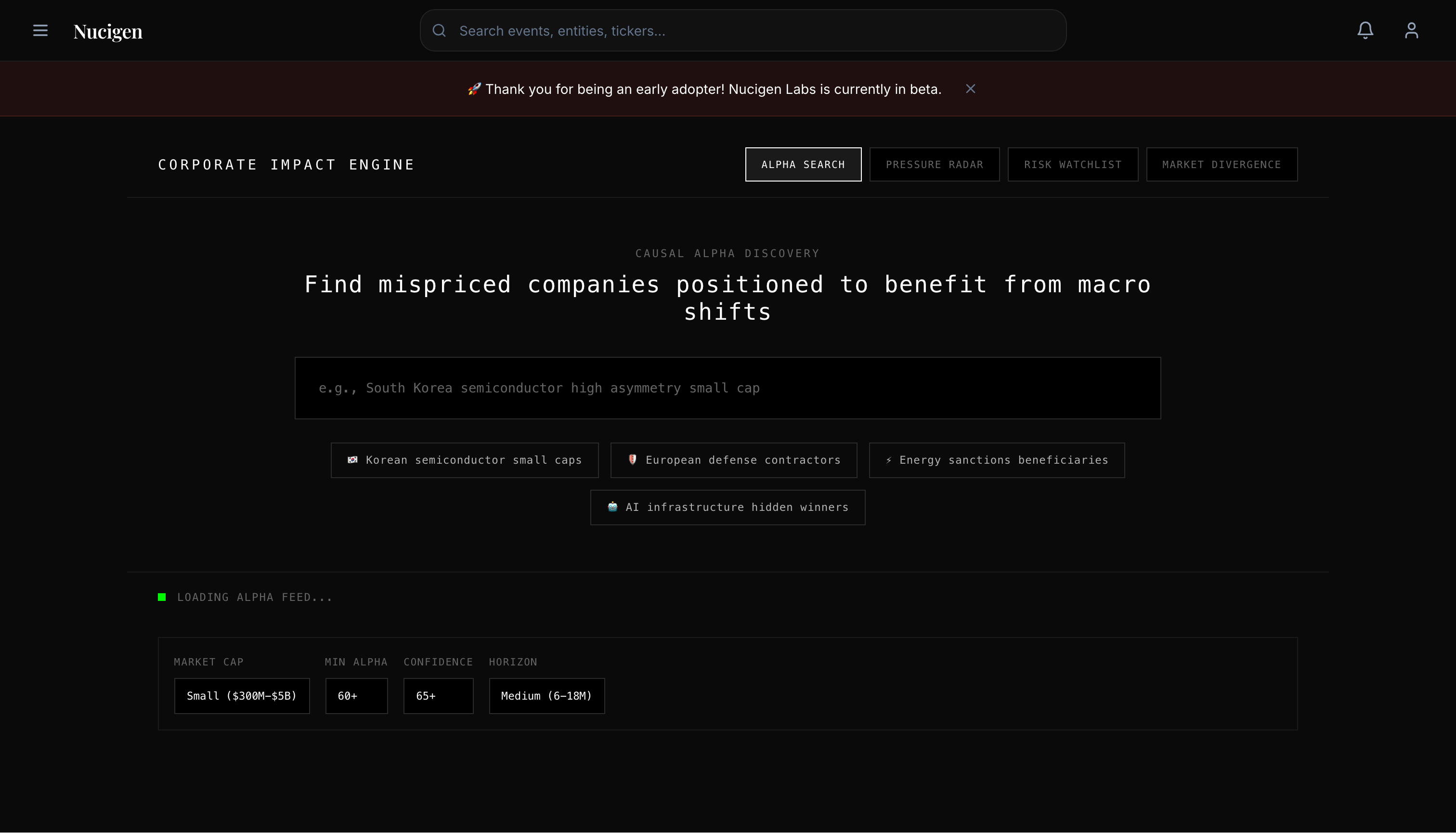Open the Min Alpha 60+ selector

[356, 696]
